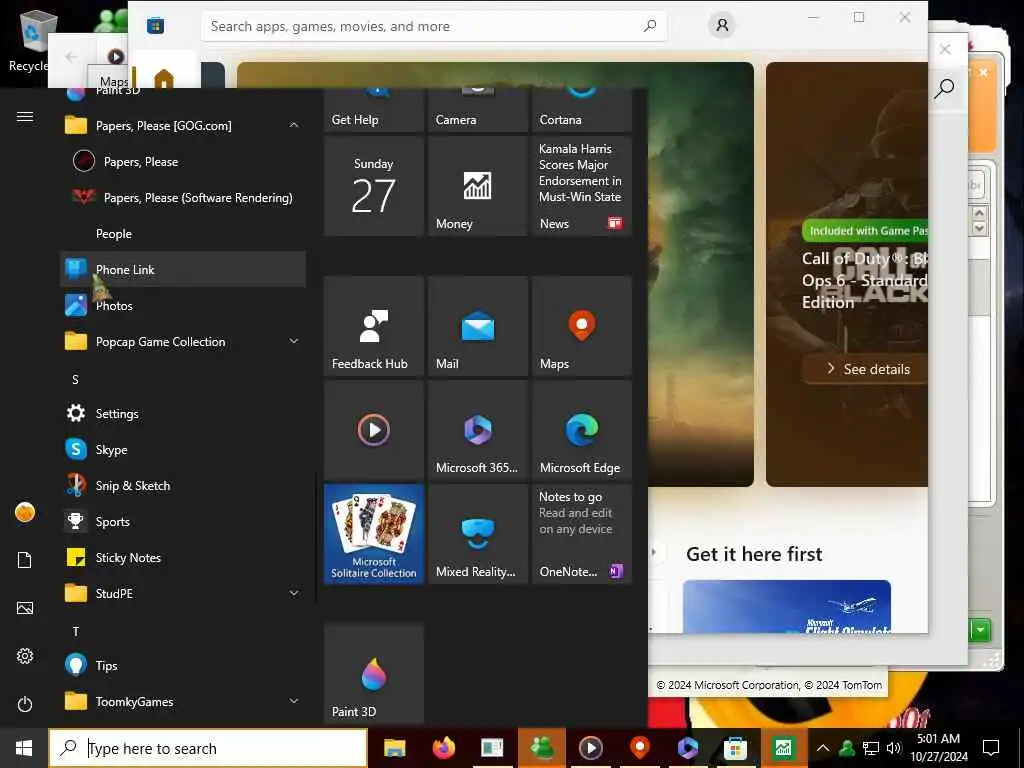Screen dimensions: 1024x768
Task: Launch Microsoft Edge tile
Action: [581, 430]
